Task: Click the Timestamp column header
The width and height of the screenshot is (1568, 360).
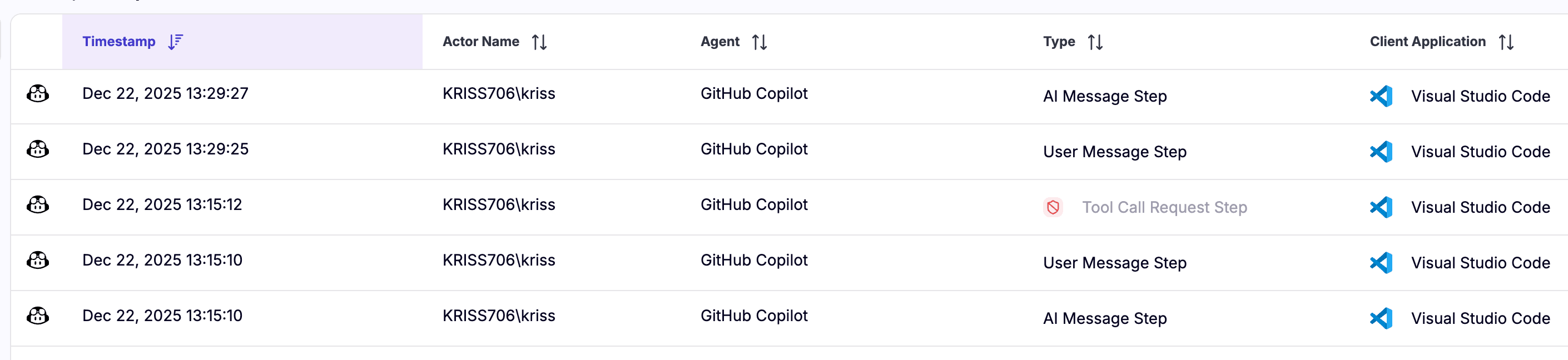Action: point(118,41)
